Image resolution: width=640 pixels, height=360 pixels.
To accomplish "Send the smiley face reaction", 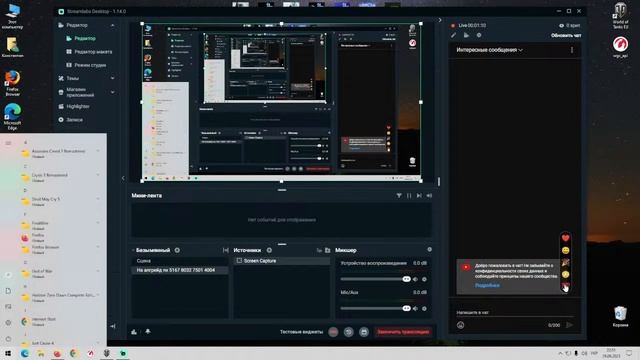I will pos(565,250).
